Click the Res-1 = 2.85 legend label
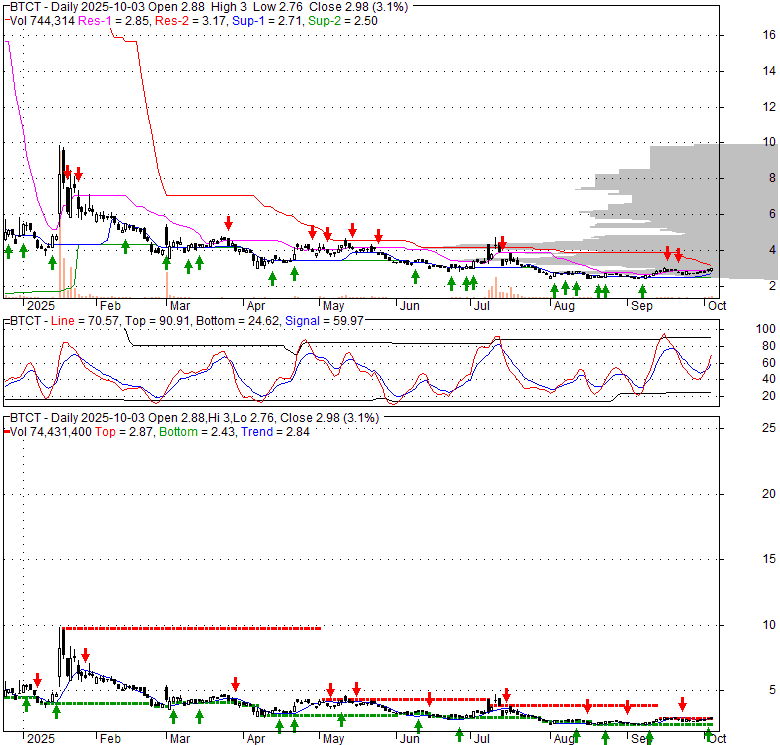 113,21
